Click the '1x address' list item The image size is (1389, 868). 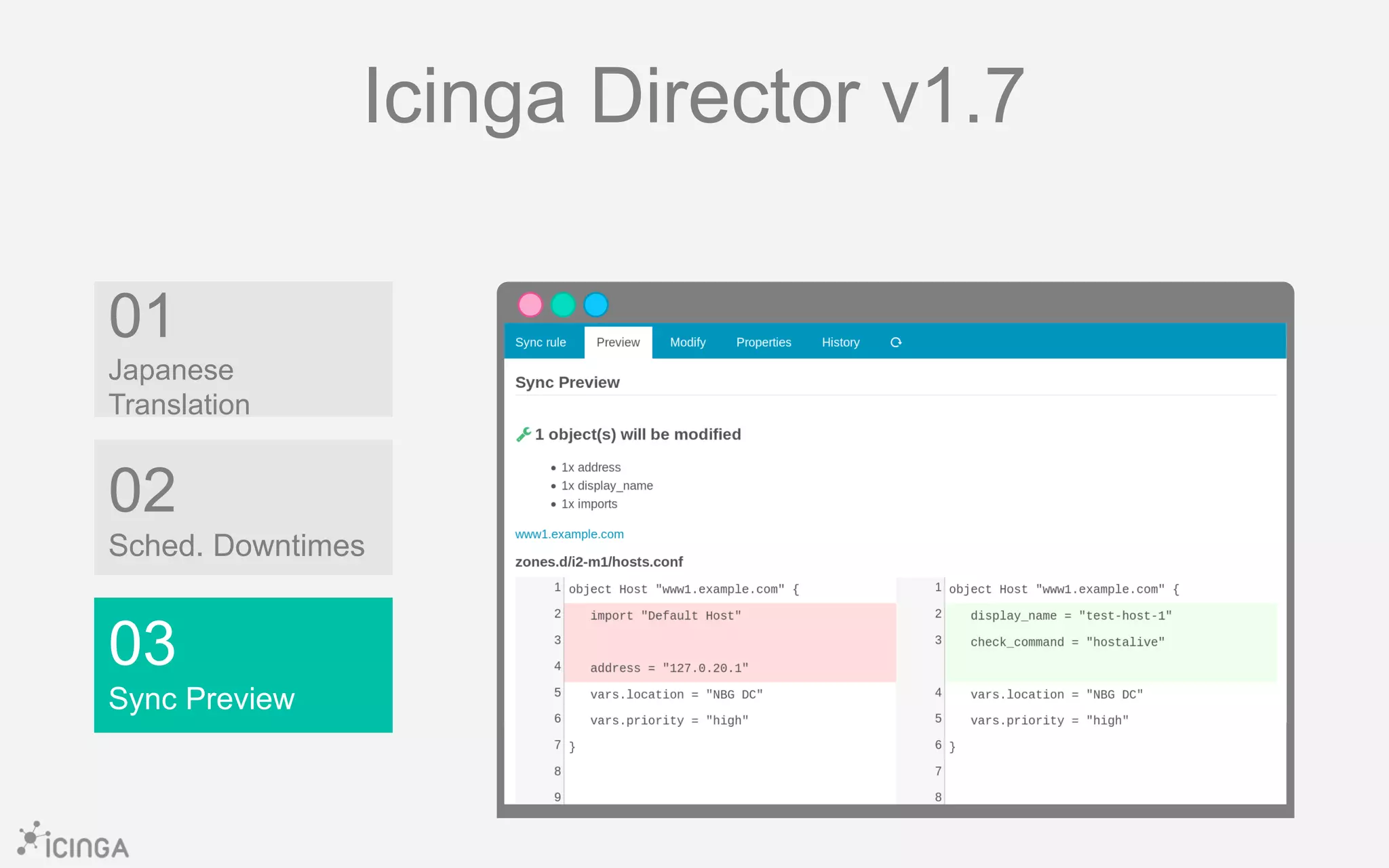point(591,467)
